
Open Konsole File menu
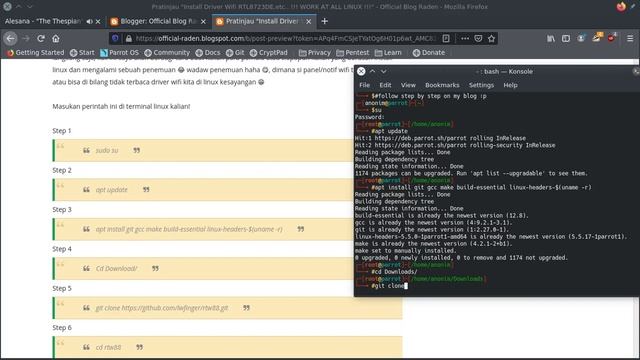pos(364,85)
